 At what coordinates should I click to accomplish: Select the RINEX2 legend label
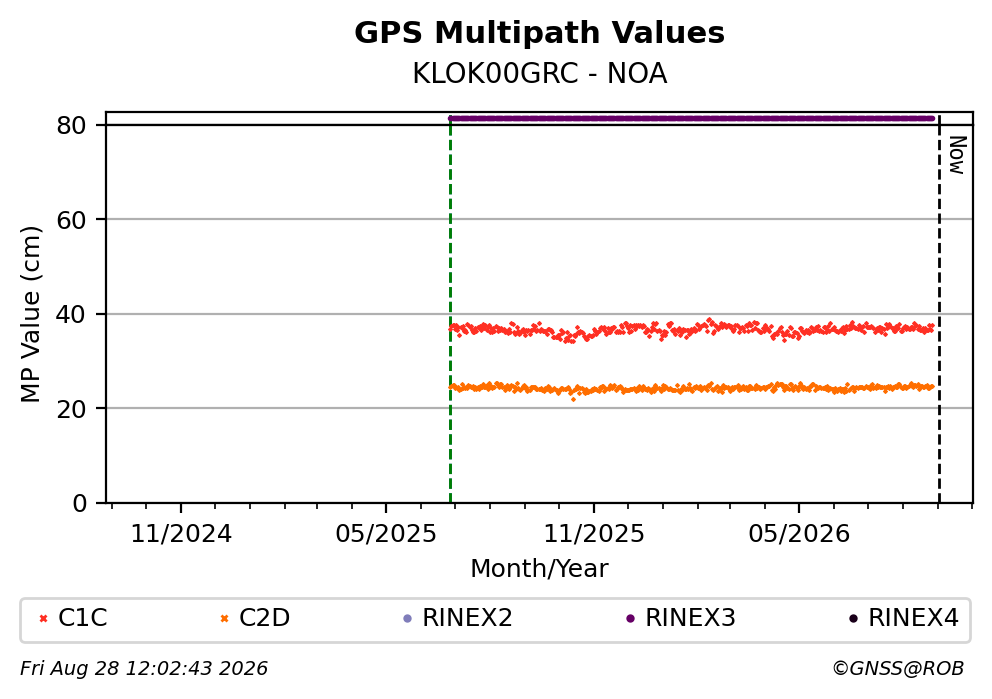[x=467, y=618]
